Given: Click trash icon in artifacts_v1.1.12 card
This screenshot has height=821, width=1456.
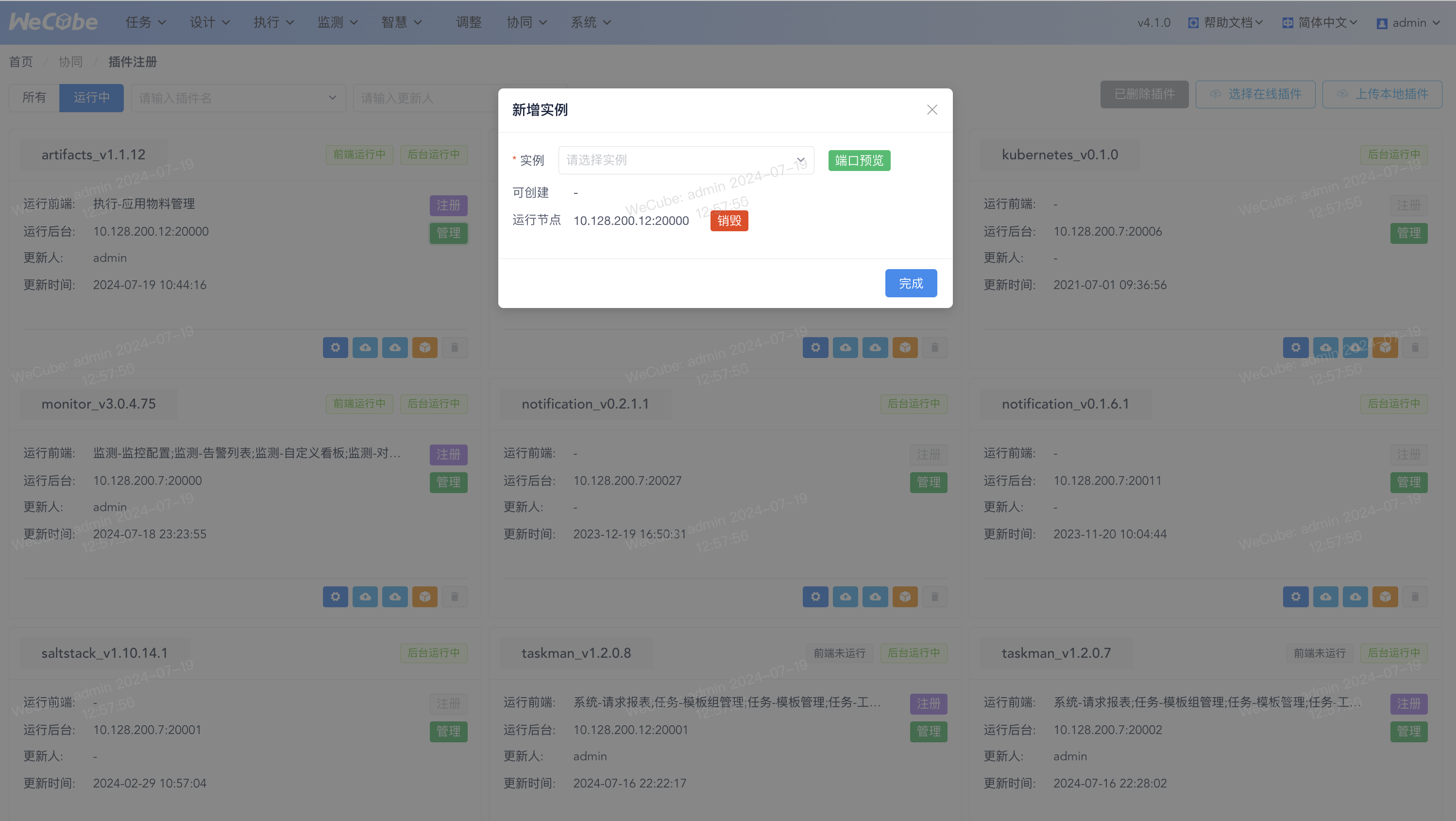Looking at the screenshot, I should click(x=455, y=347).
